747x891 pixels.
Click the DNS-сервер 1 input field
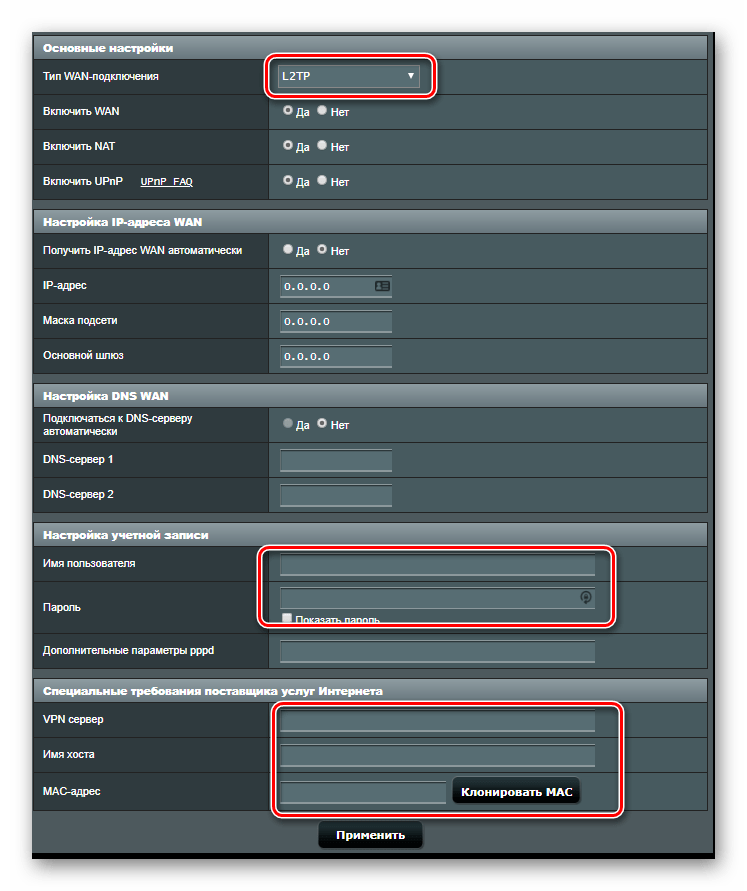click(x=336, y=460)
